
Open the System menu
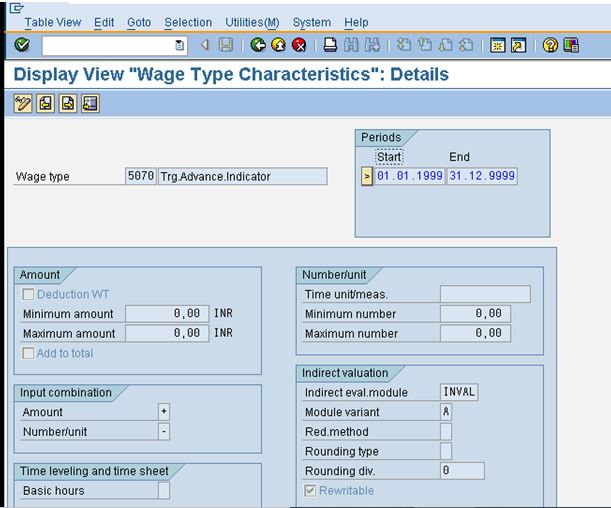tap(312, 23)
